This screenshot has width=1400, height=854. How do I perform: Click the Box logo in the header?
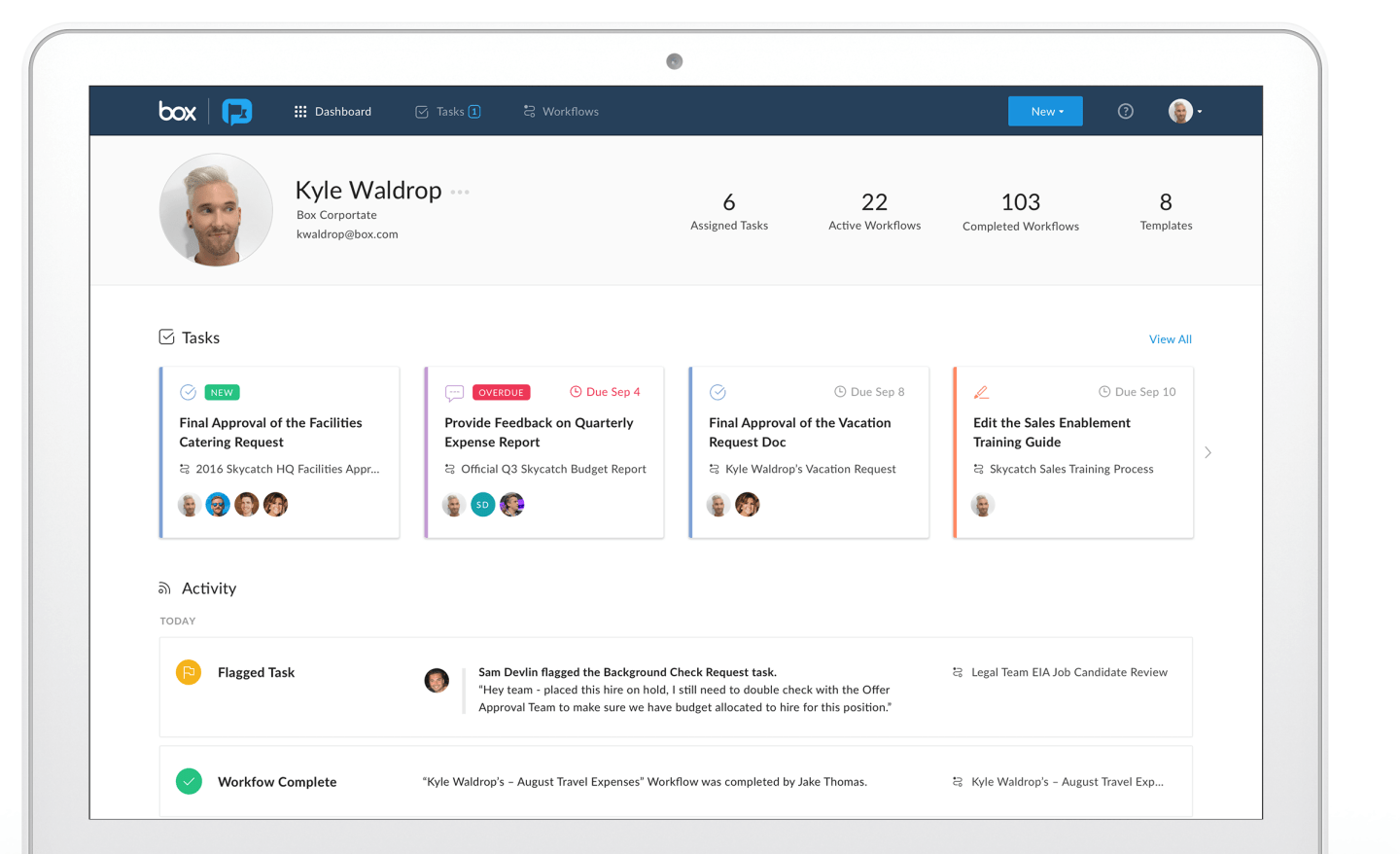pos(177,112)
